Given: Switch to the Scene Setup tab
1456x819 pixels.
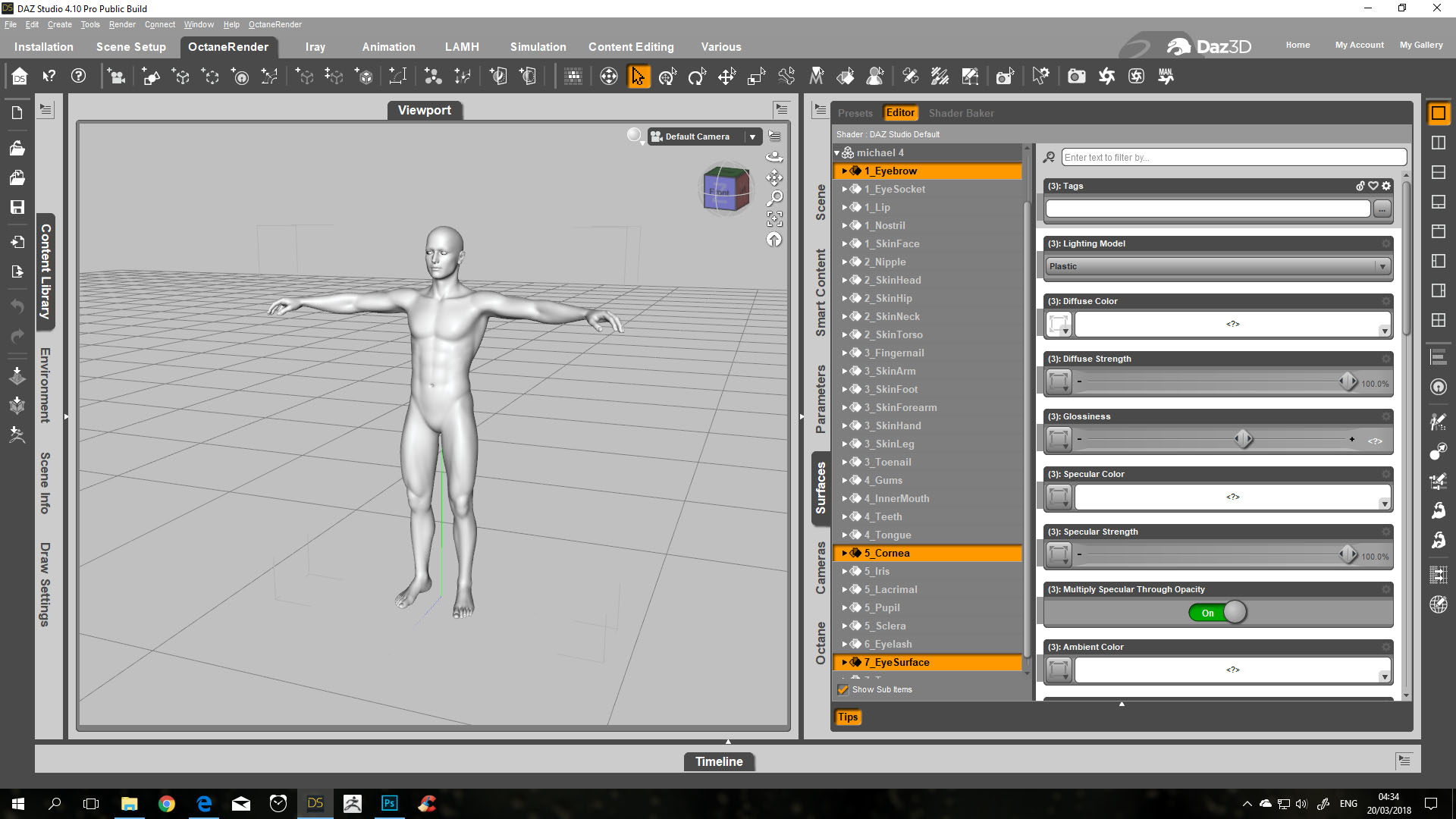Looking at the screenshot, I should (131, 47).
